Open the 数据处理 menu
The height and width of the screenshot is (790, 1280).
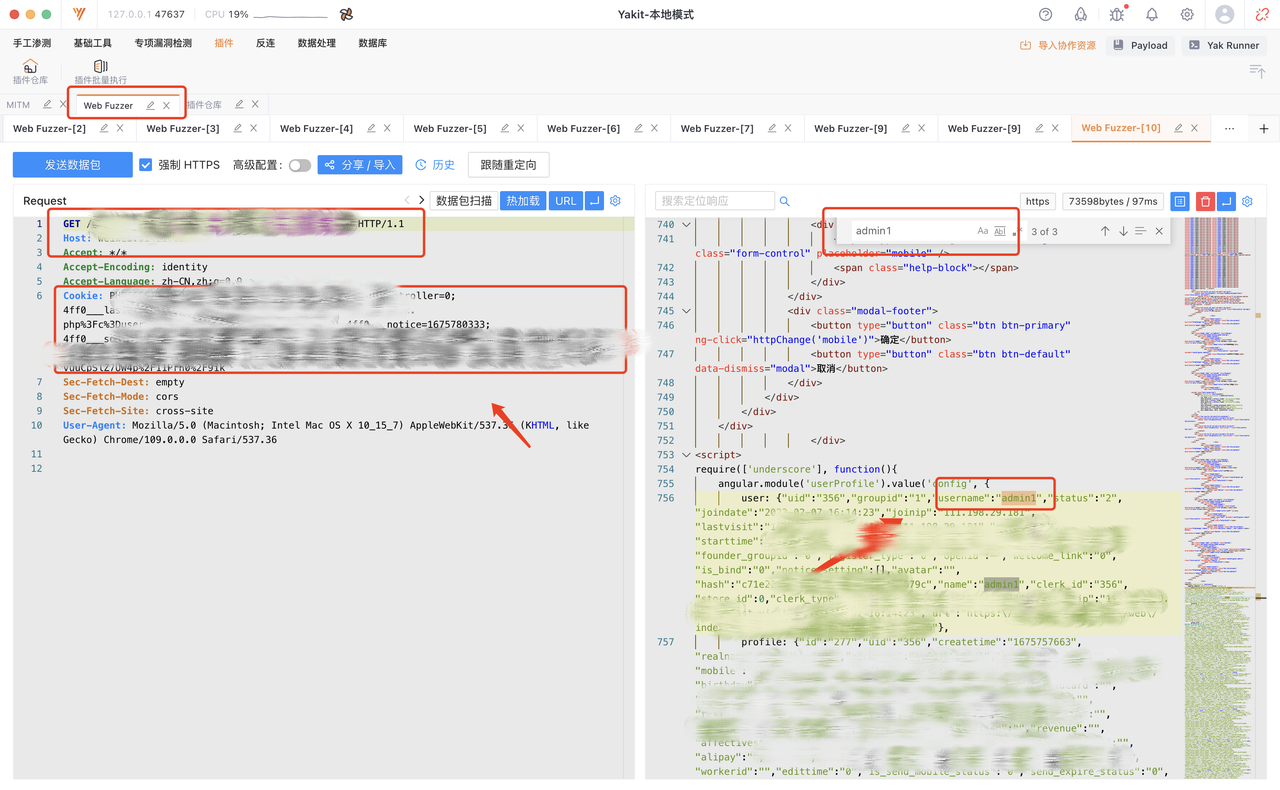317,44
